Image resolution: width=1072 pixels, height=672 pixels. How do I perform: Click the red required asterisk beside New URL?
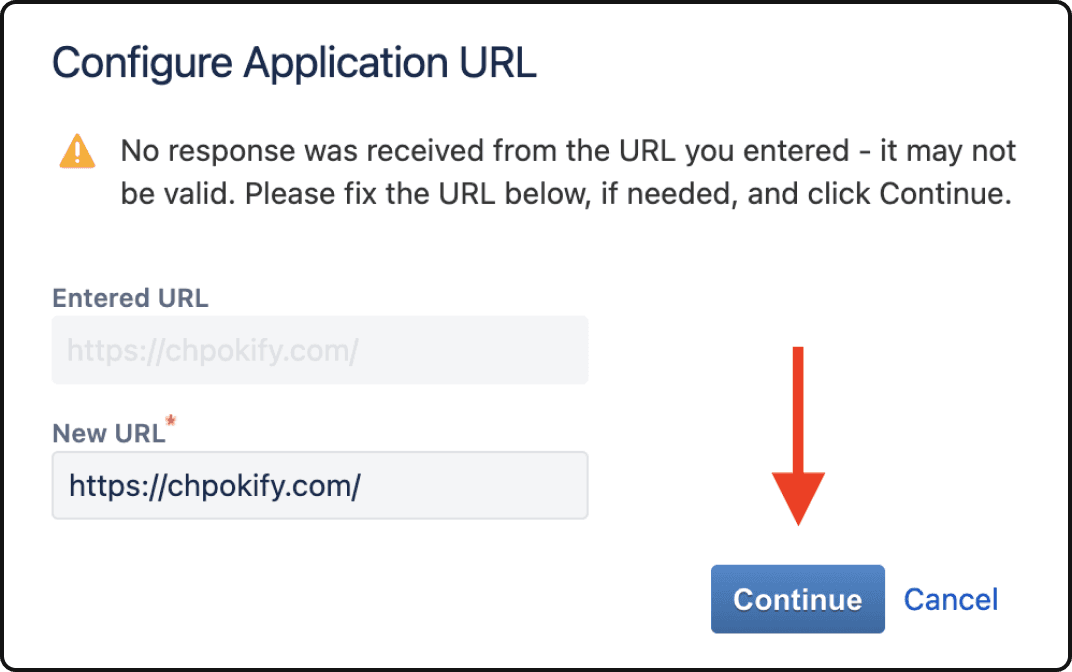point(171,420)
